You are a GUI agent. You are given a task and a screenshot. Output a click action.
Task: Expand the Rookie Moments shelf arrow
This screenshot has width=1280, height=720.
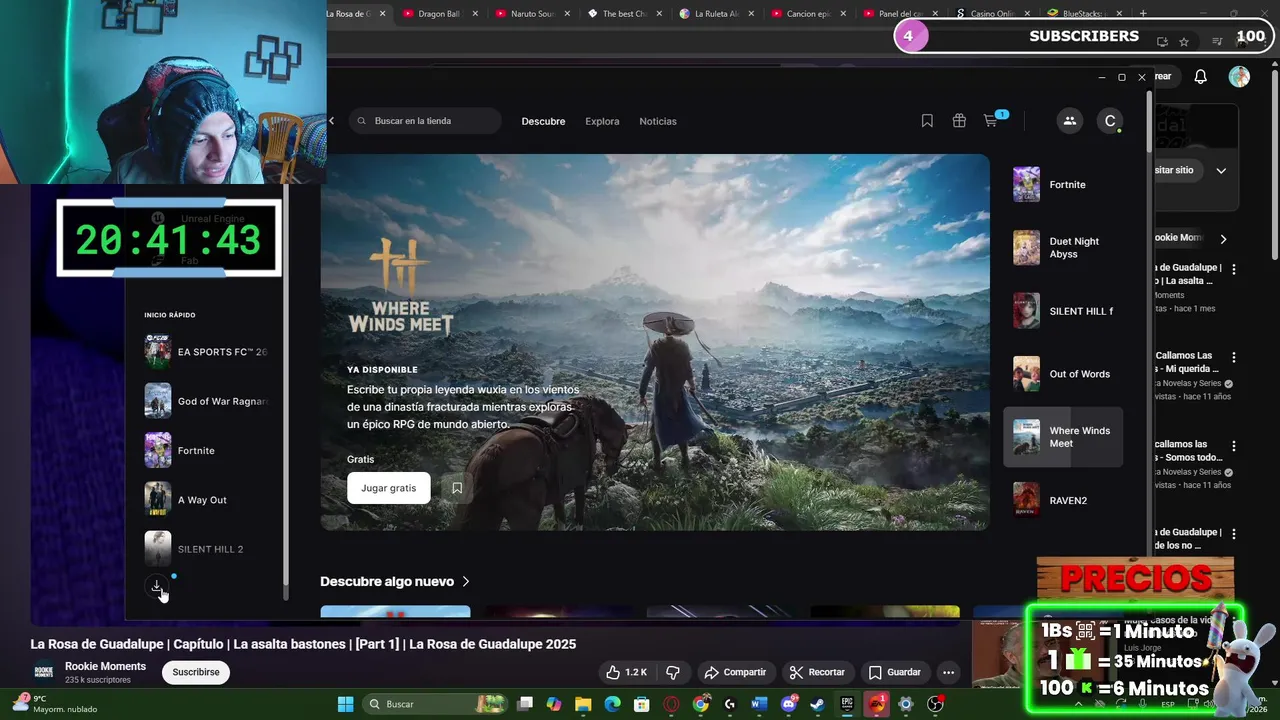tap(1222, 239)
